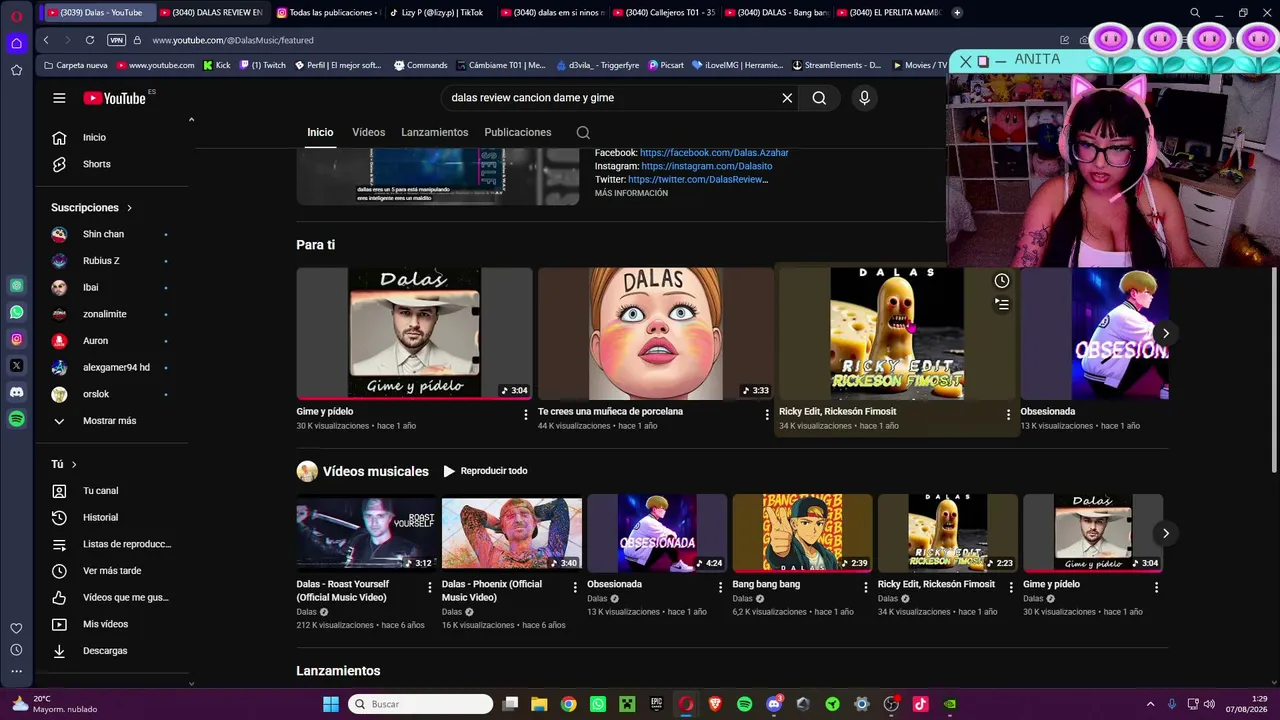Image resolution: width=1280 pixels, height=720 pixels.
Task: Save Ricky Edit thumbnail to Watch Later
Action: point(1002,281)
